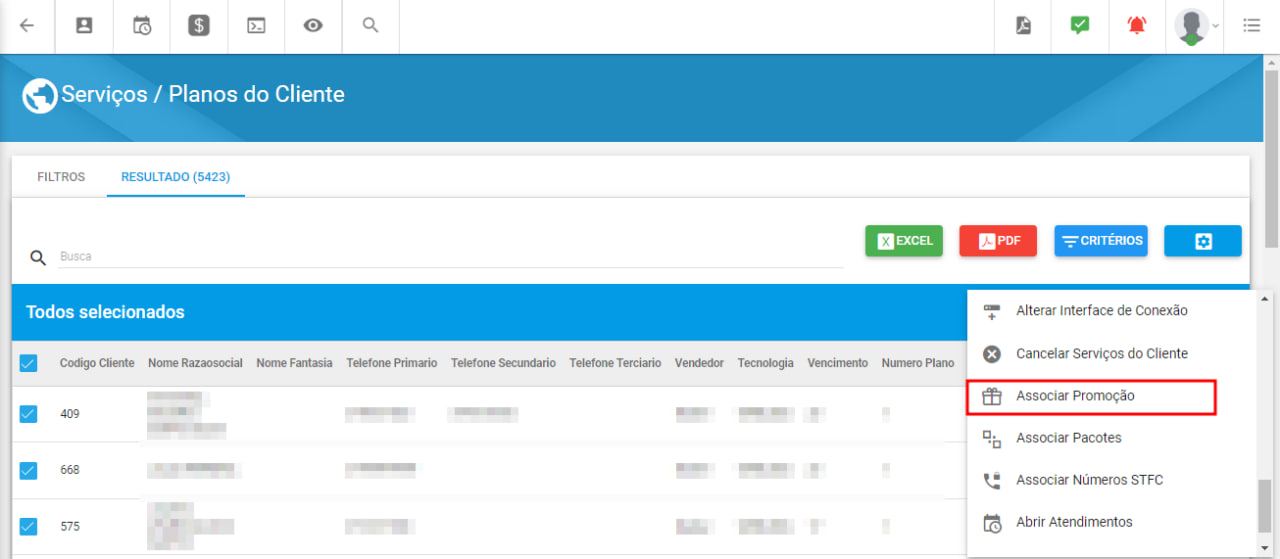Screen dimensions: 1280x559
Task: Open the terminal console icon
Action: (x=256, y=26)
